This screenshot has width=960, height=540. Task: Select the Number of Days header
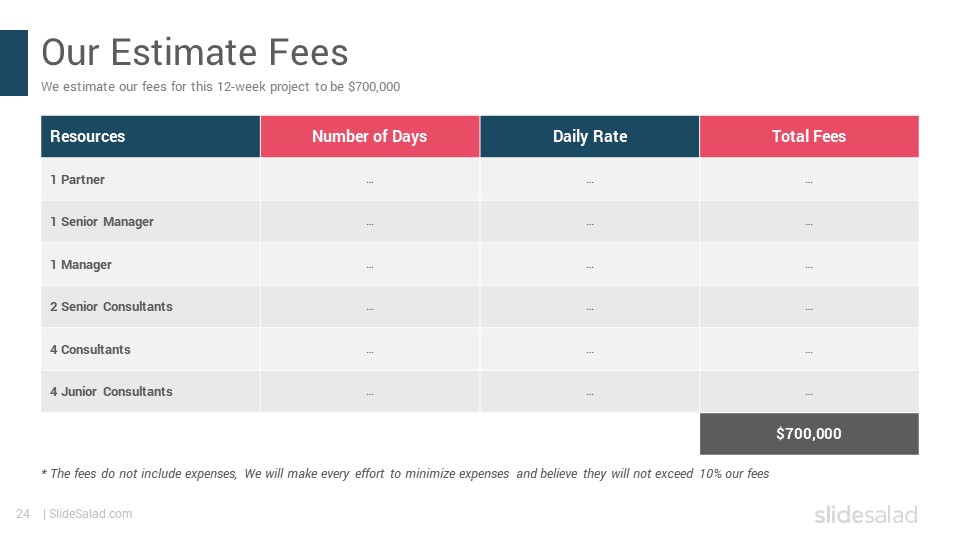(370, 137)
